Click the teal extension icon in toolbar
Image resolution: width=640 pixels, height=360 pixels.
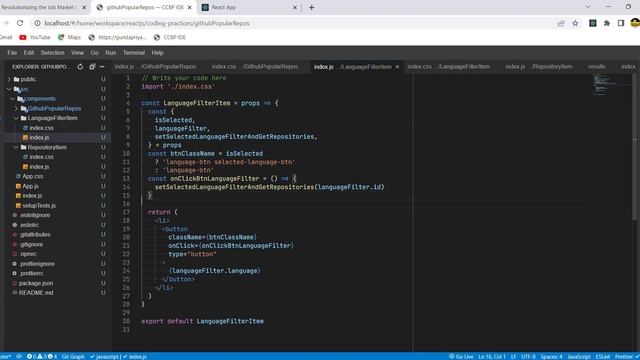(593, 23)
